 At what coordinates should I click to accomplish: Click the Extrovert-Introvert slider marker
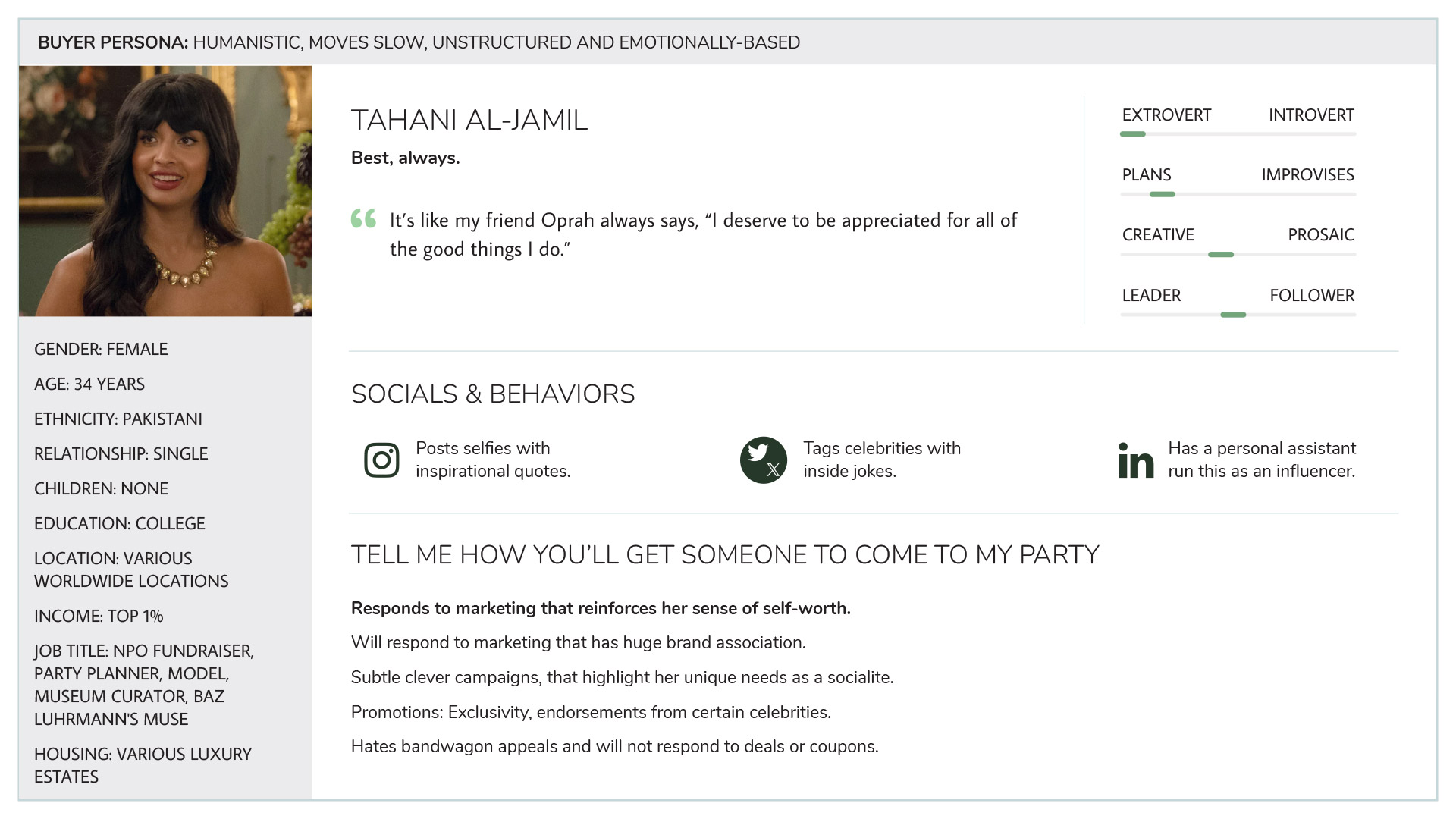(x=1132, y=134)
